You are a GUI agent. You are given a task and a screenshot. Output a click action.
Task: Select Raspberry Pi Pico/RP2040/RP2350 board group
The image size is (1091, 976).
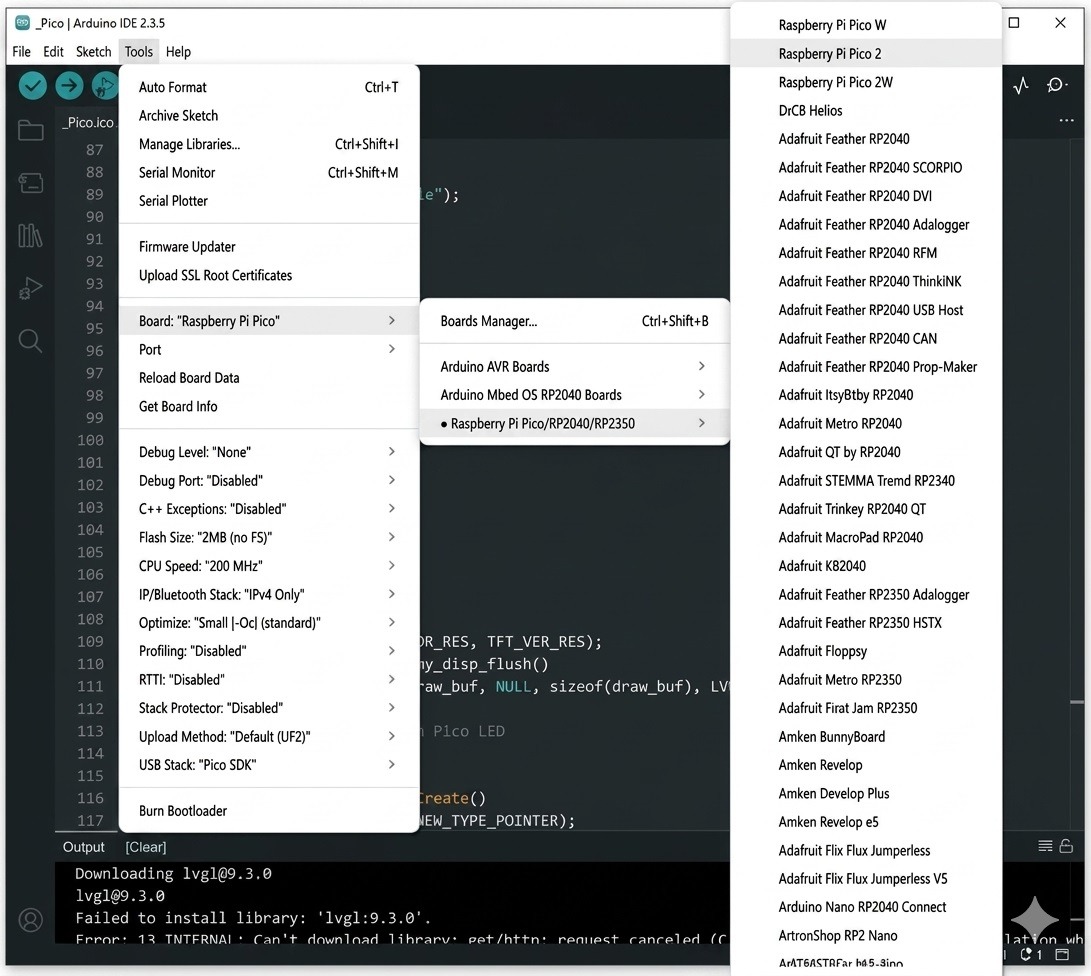(x=575, y=424)
